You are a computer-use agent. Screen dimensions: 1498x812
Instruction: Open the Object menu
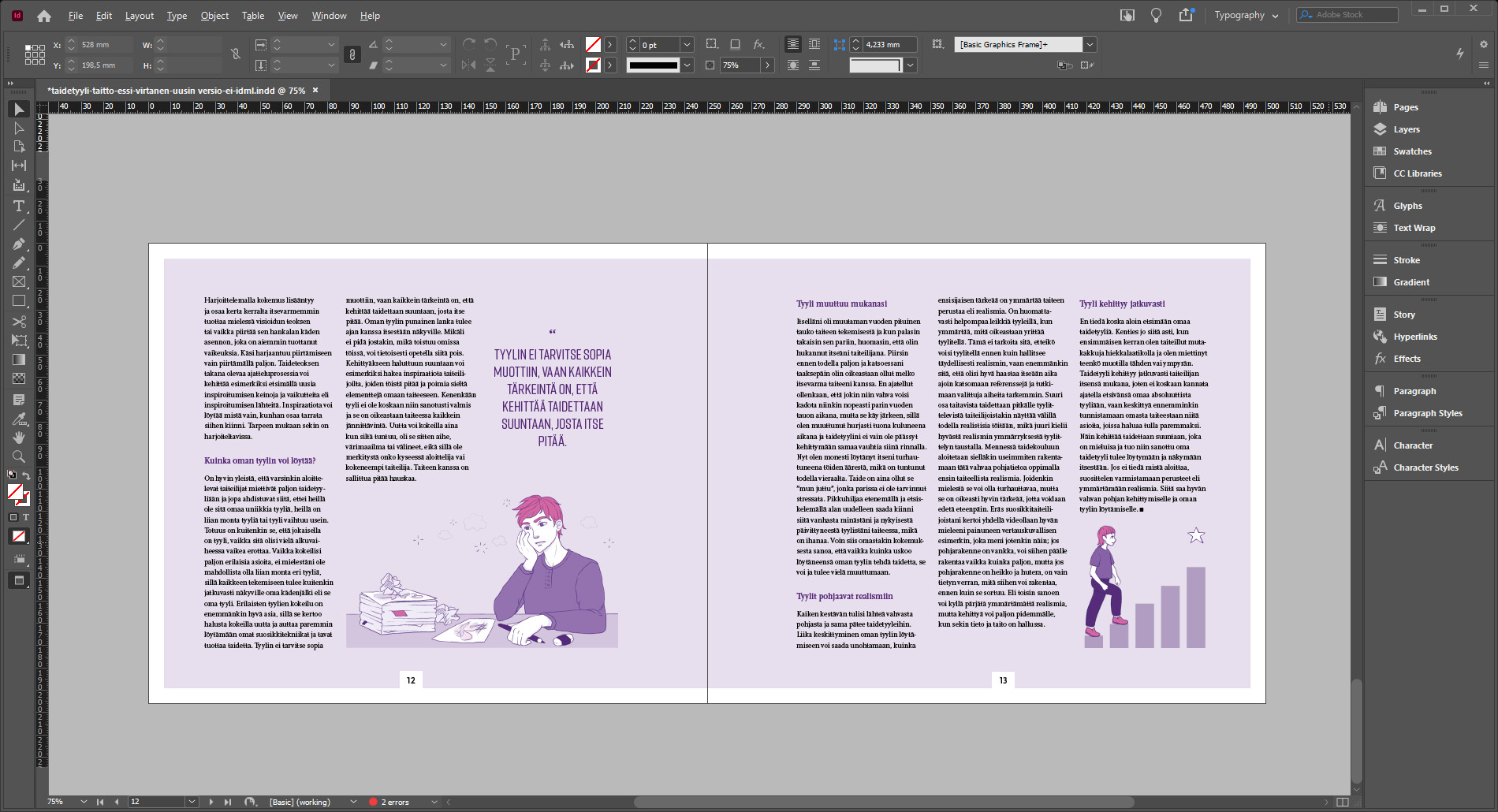(x=214, y=16)
